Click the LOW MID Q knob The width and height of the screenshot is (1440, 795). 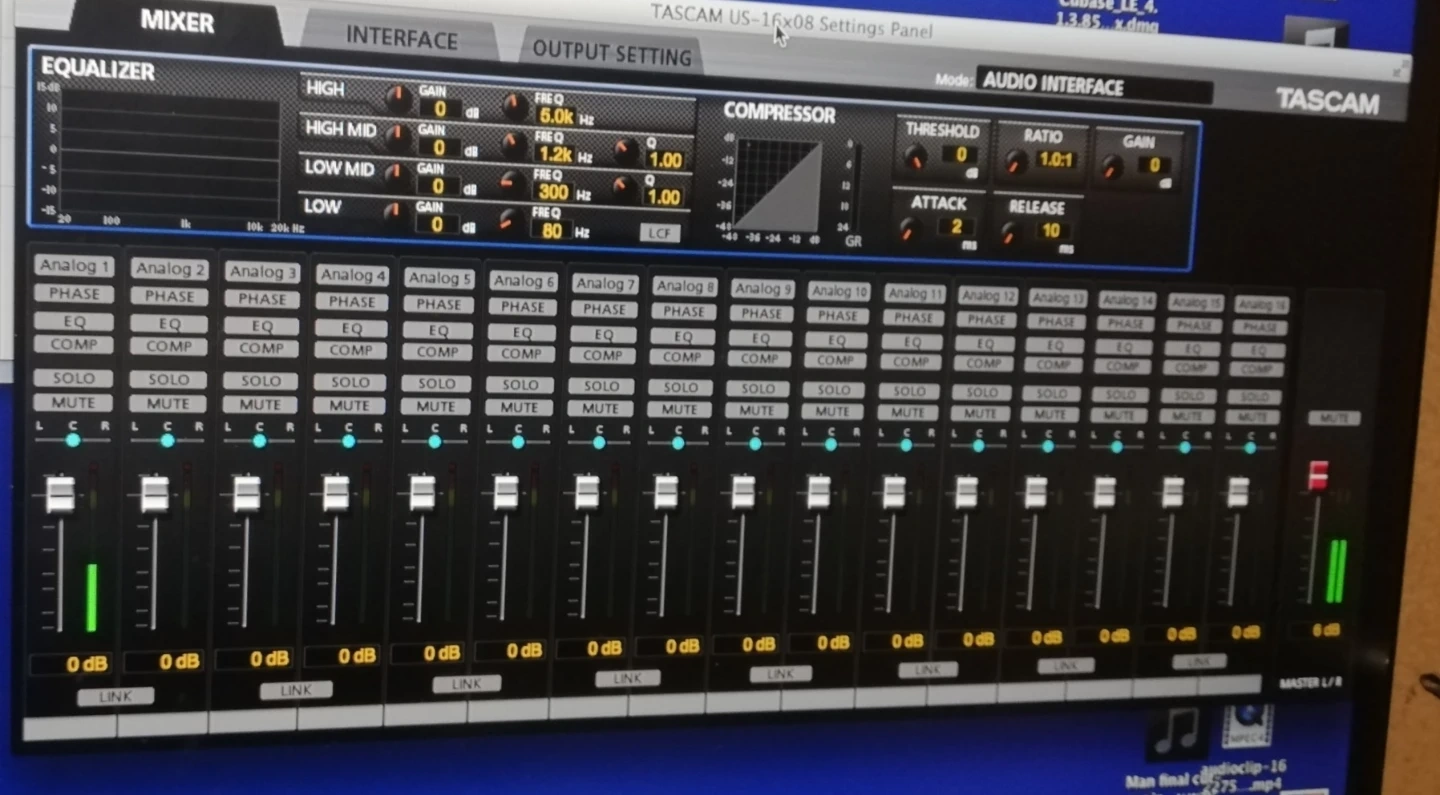[x=625, y=188]
